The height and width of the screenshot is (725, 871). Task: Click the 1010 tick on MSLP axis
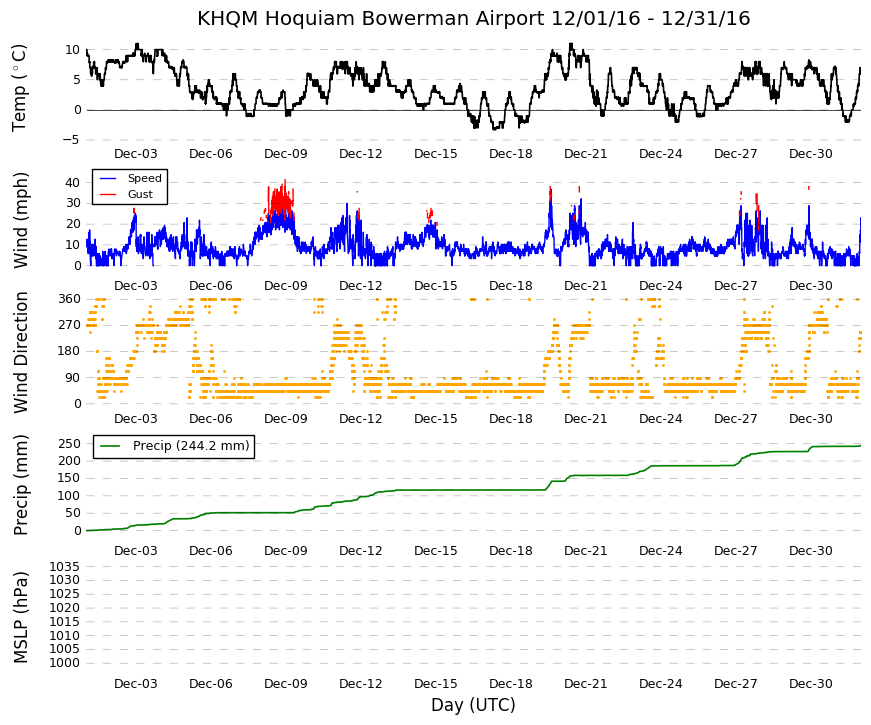(65, 636)
